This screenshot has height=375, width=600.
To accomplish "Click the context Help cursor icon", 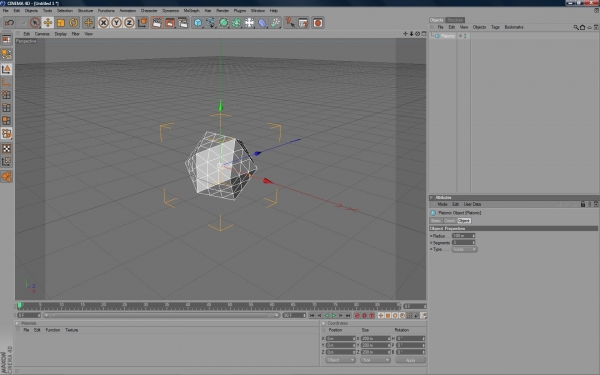I will [290, 23].
